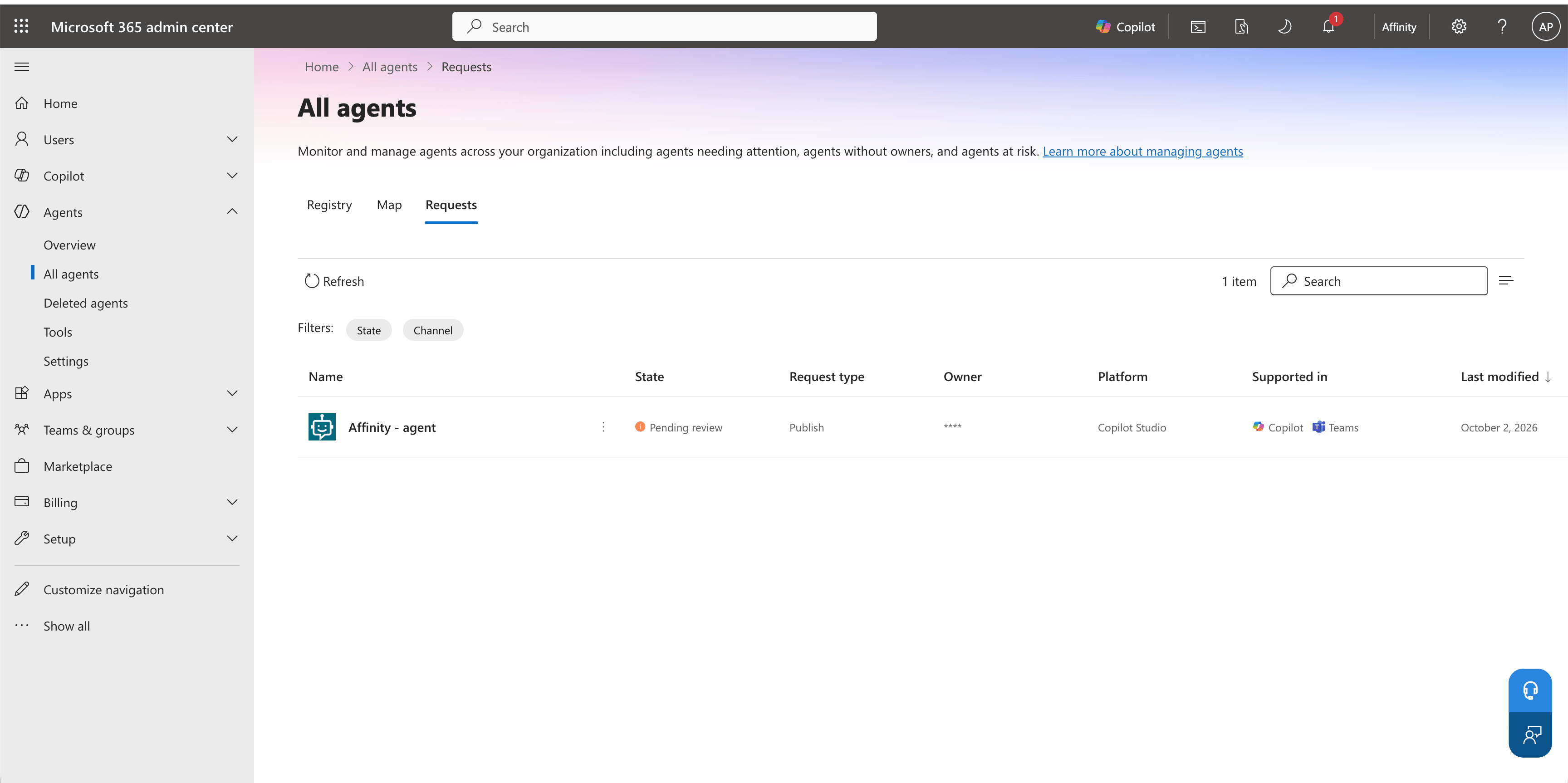This screenshot has height=783, width=1568.
Task: Click the global Search box in header
Action: point(664,26)
